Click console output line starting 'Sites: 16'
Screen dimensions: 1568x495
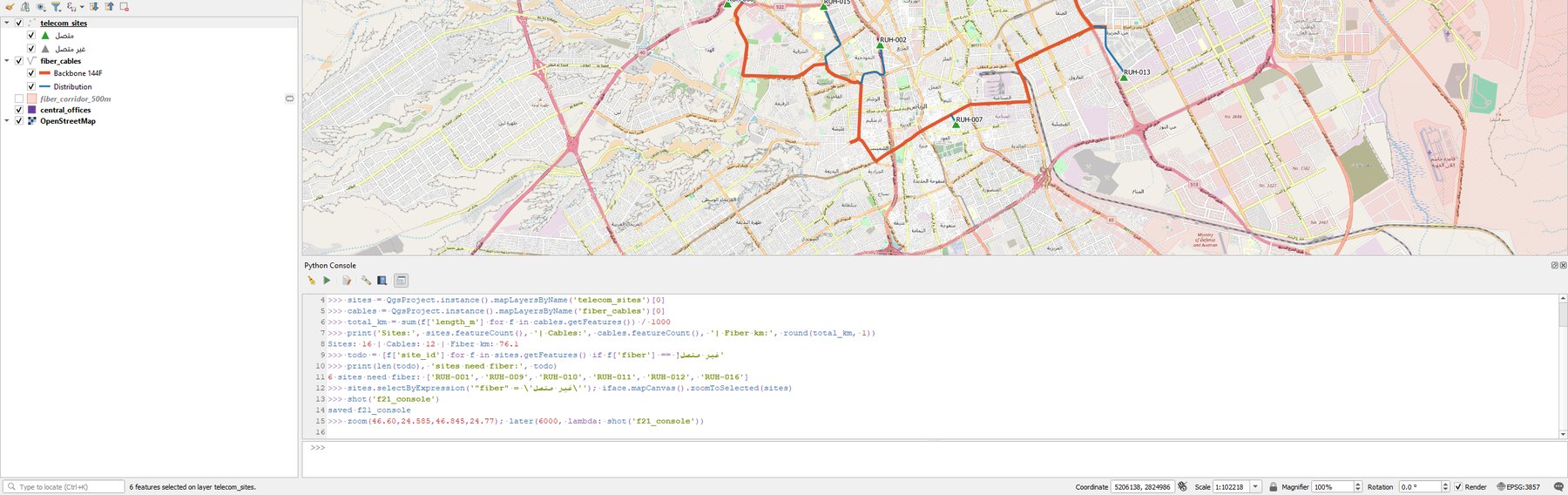point(422,344)
